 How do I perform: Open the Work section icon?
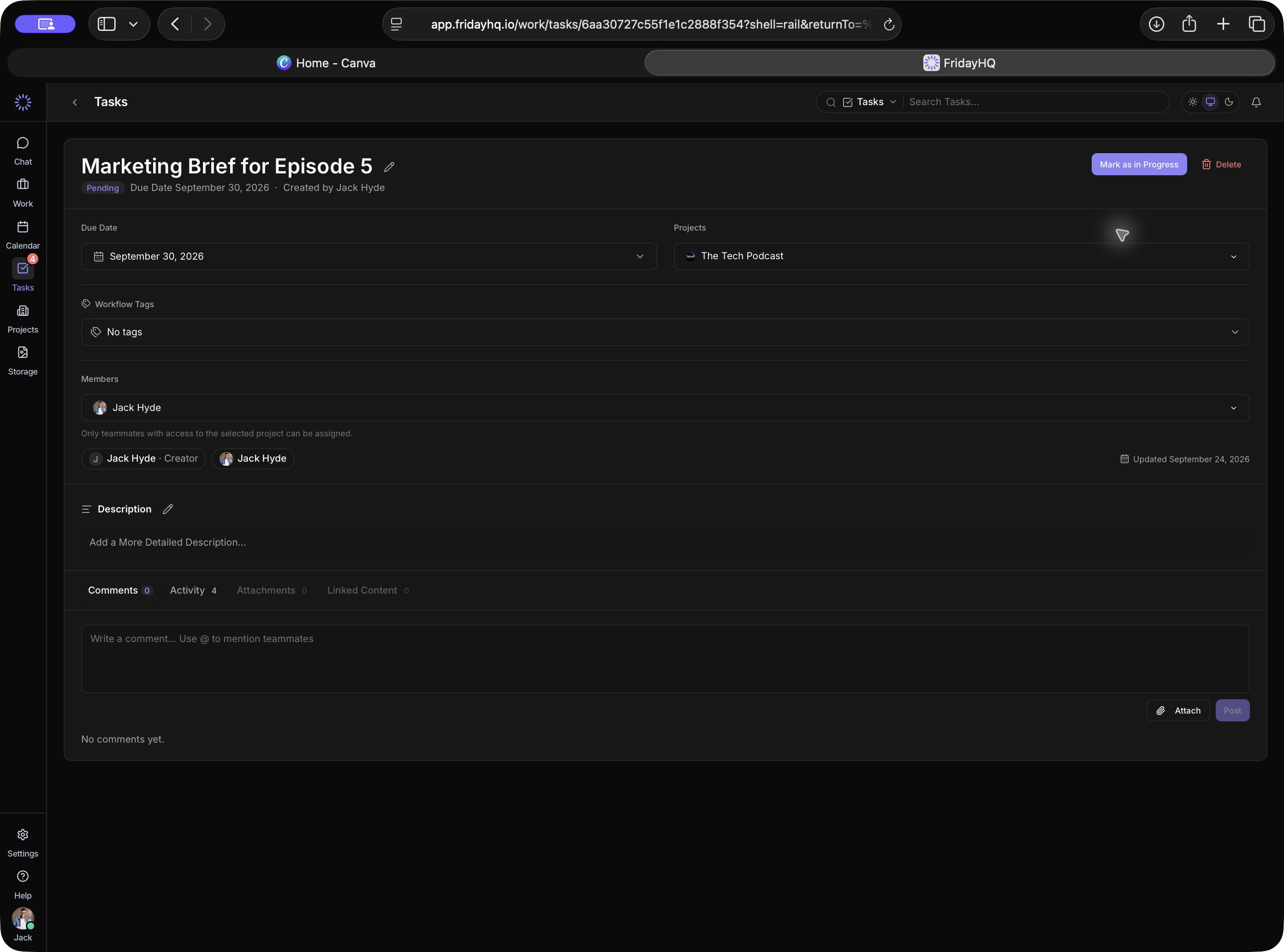[x=23, y=184]
